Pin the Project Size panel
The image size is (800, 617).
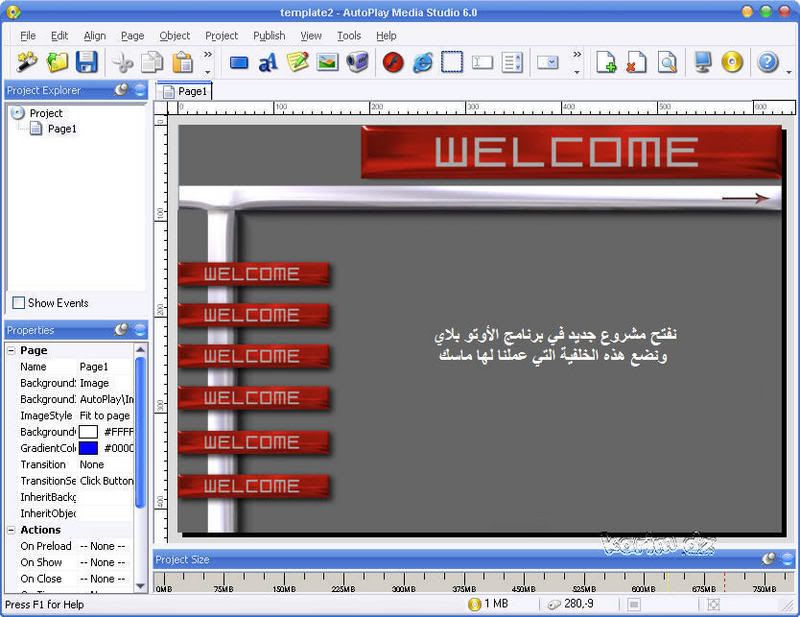[x=769, y=559]
